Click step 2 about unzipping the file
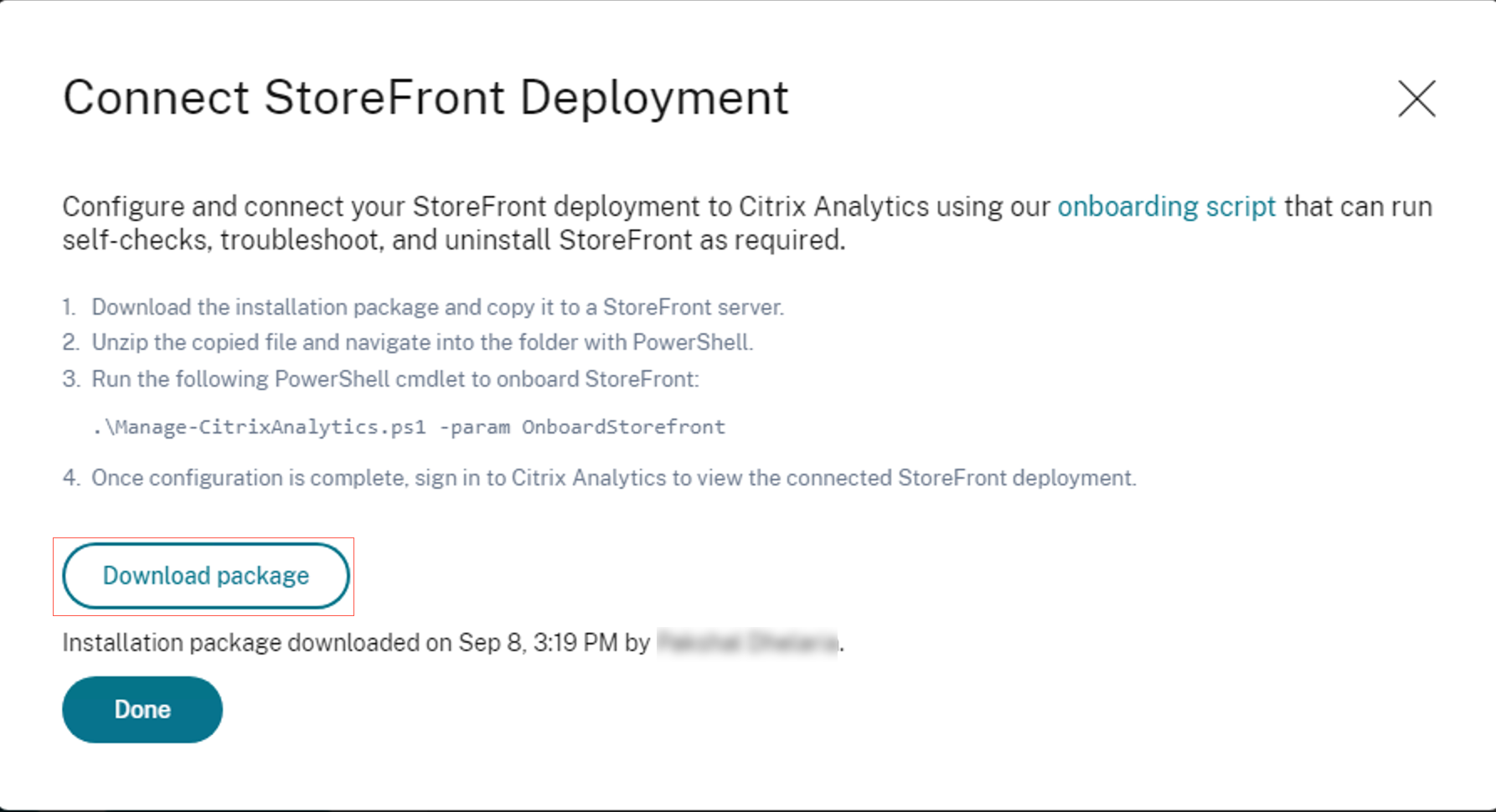1496x812 pixels. coord(422,342)
